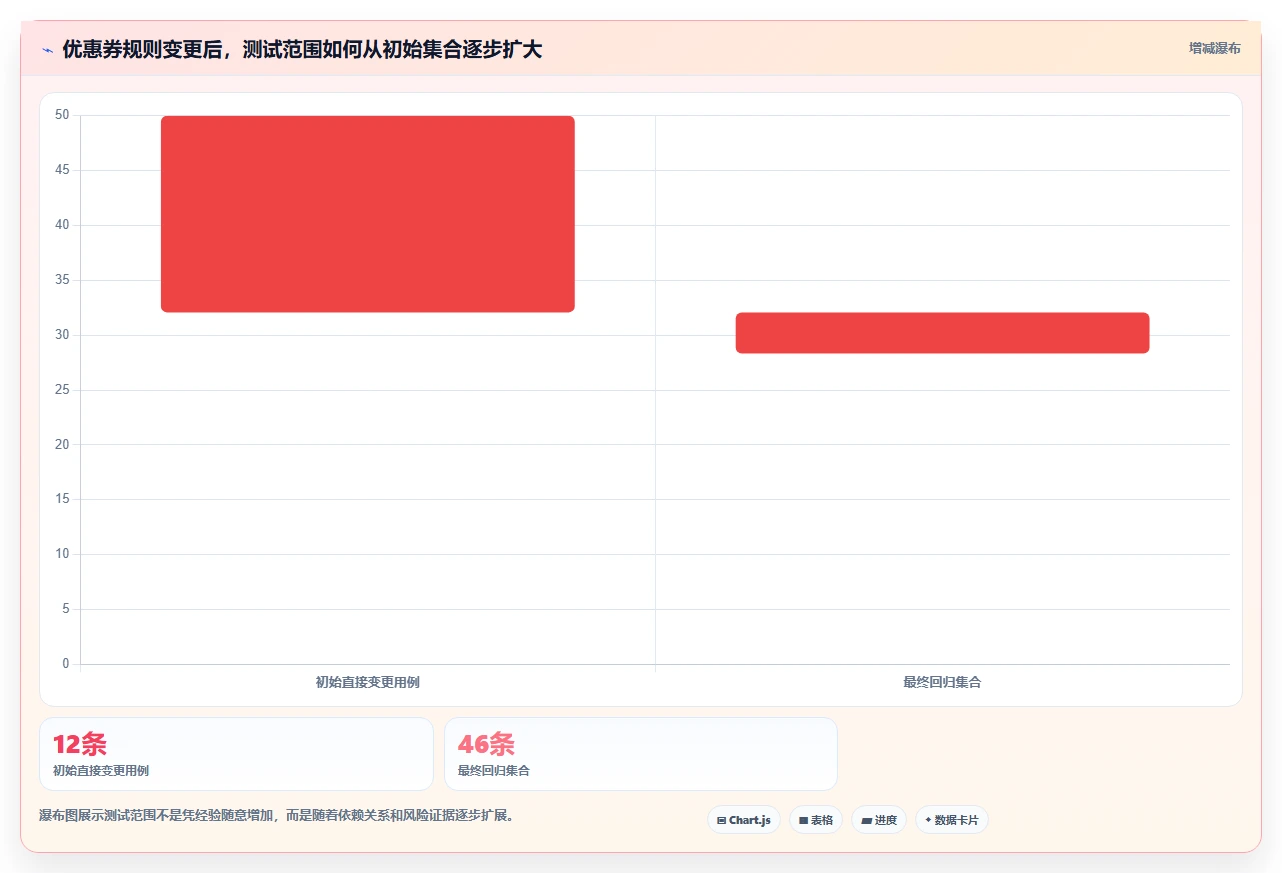Click y-axis tick value 25

tap(62, 389)
